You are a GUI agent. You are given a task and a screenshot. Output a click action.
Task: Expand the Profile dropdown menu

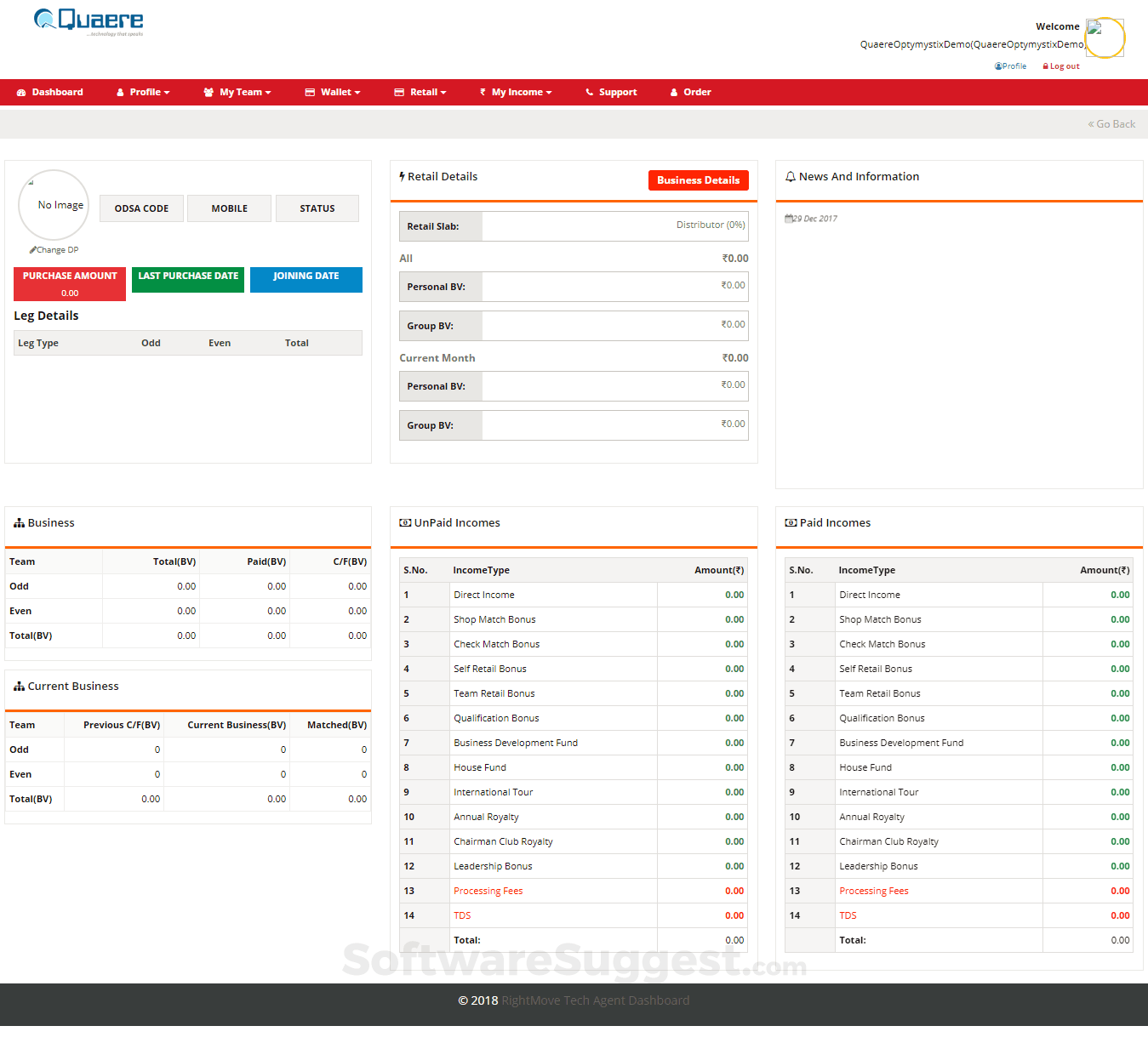click(143, 93)
